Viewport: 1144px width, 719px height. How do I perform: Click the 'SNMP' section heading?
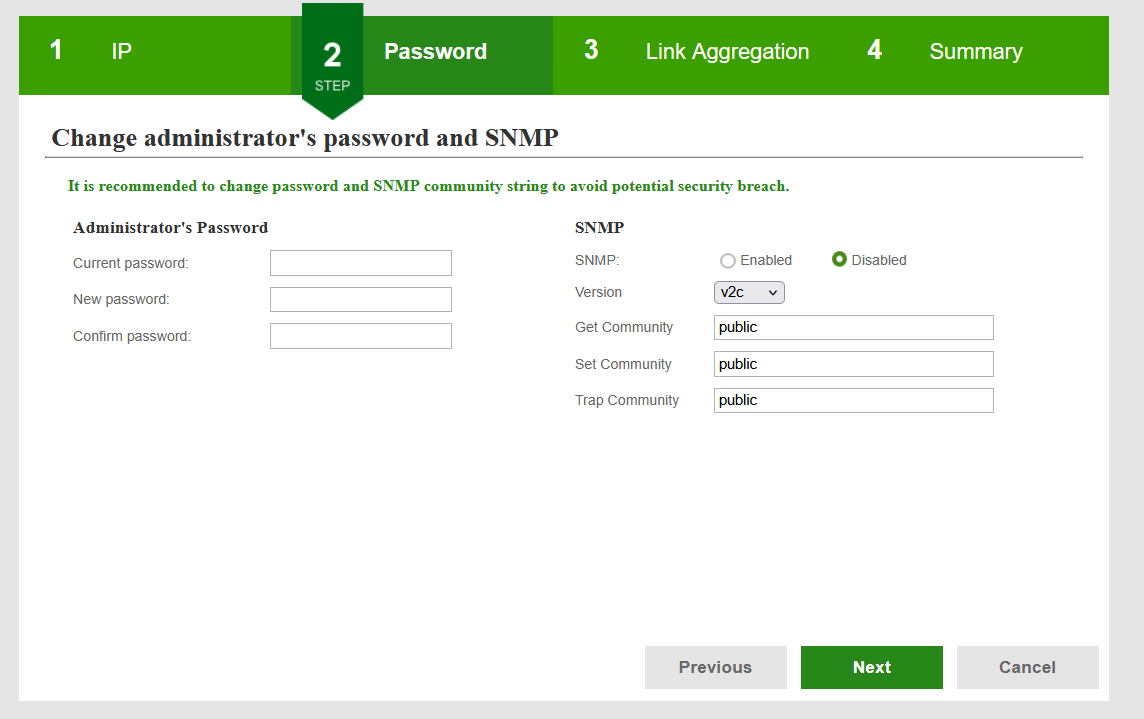click(599, 228)
